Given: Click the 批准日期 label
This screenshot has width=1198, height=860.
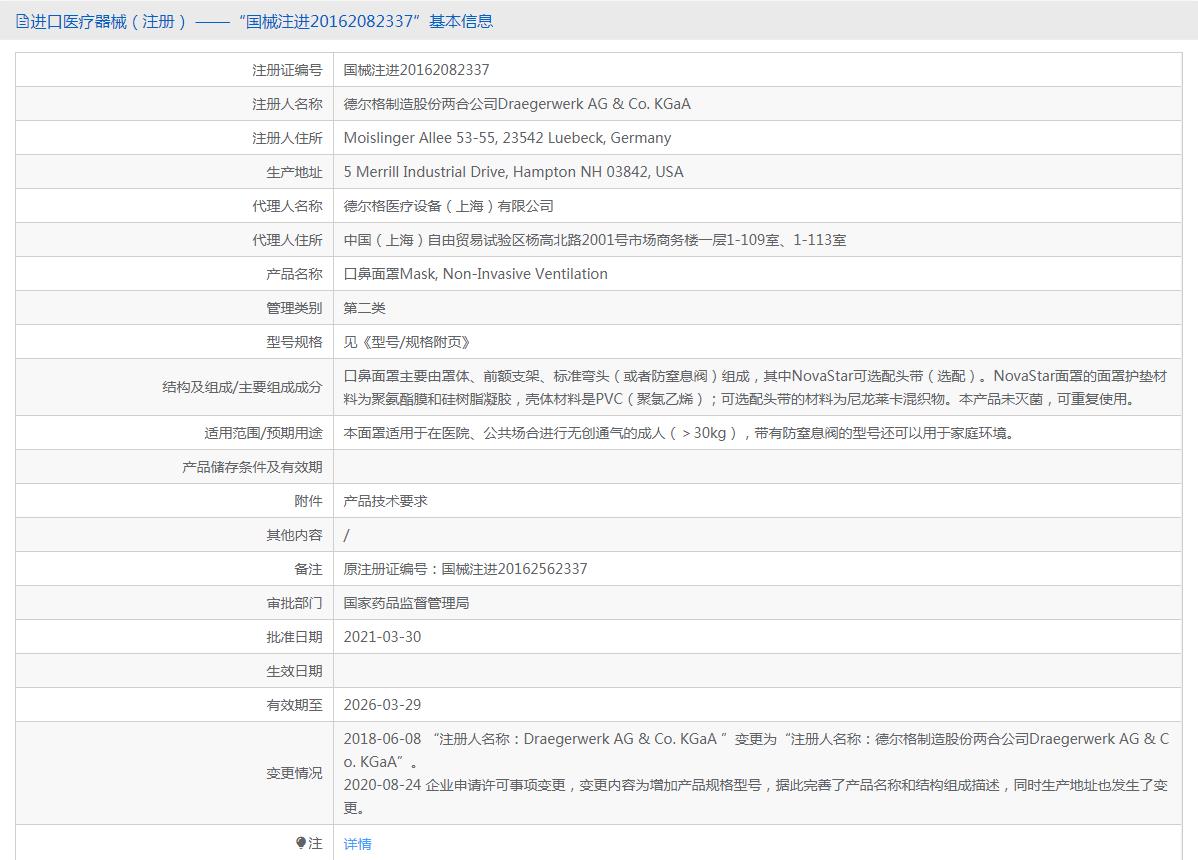Looking at the screenshot, I should pos(294,637).
